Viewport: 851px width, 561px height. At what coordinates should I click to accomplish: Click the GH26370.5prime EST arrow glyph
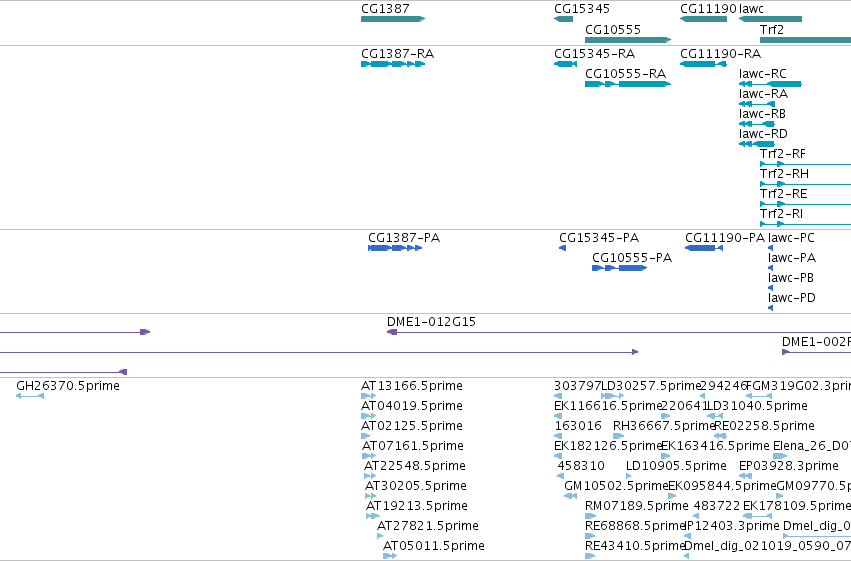click(x=30, y=396)
